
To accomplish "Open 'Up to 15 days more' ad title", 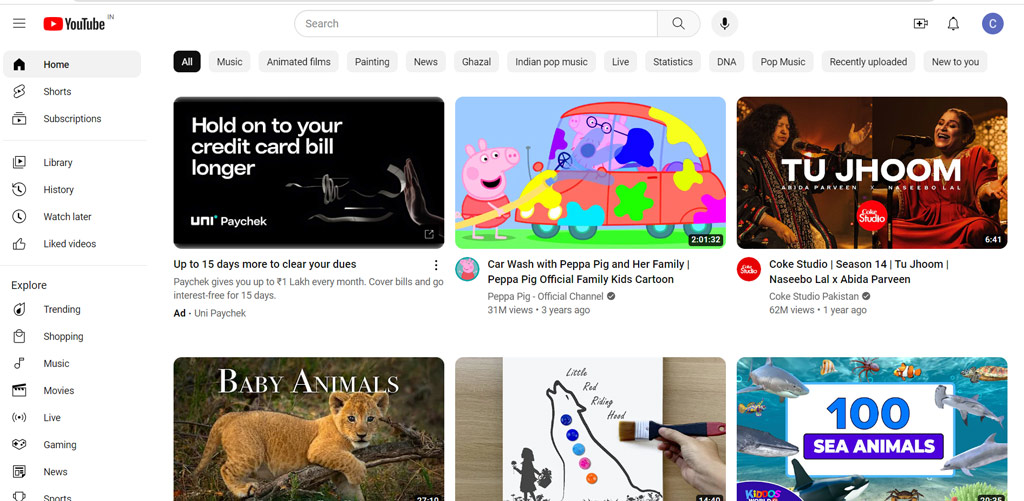I will tap(265, 265).
